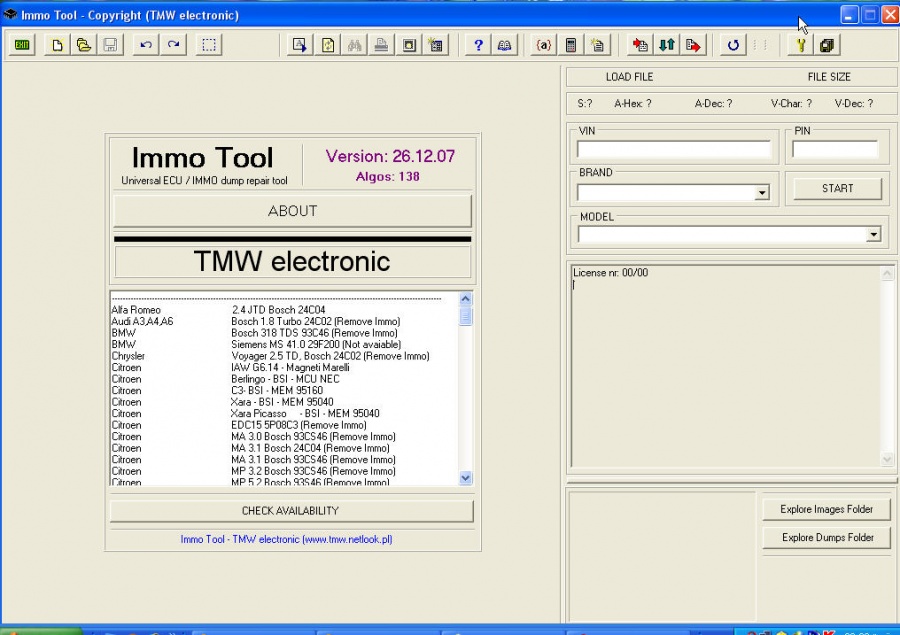This screenshot has height=635, width=900.
Task: Click the sparkle document icon after the calculator
Action: coord(598,45)
